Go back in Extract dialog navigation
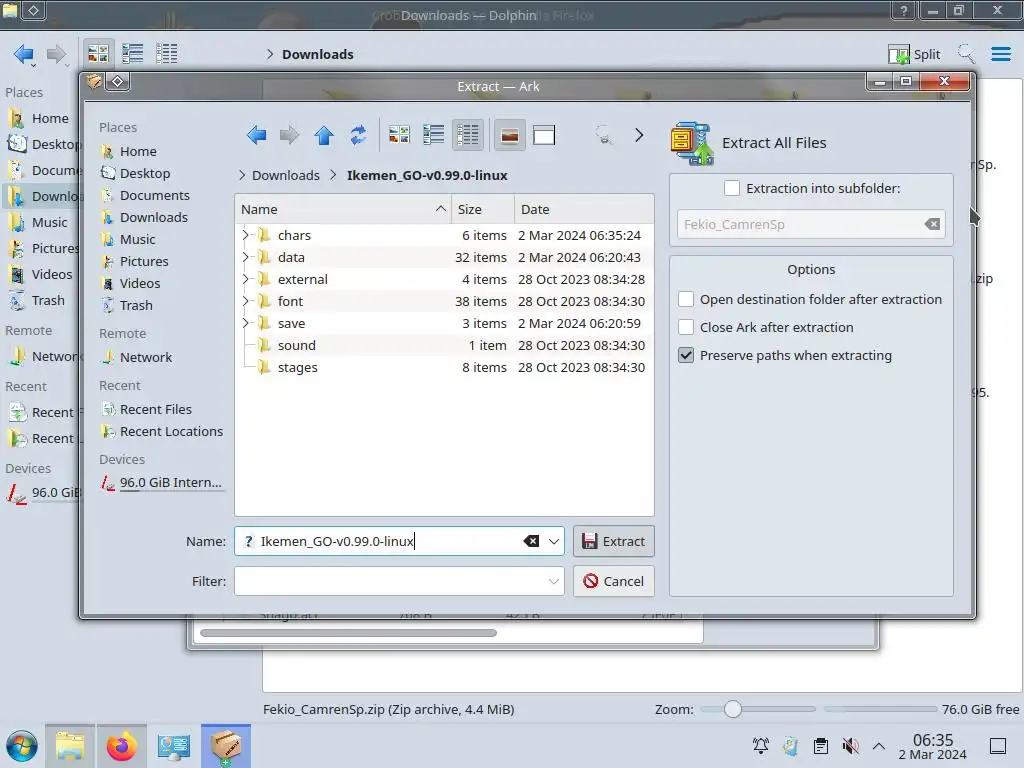The image size is (1024, 768). pyautogui.click(x=257, y=135)
